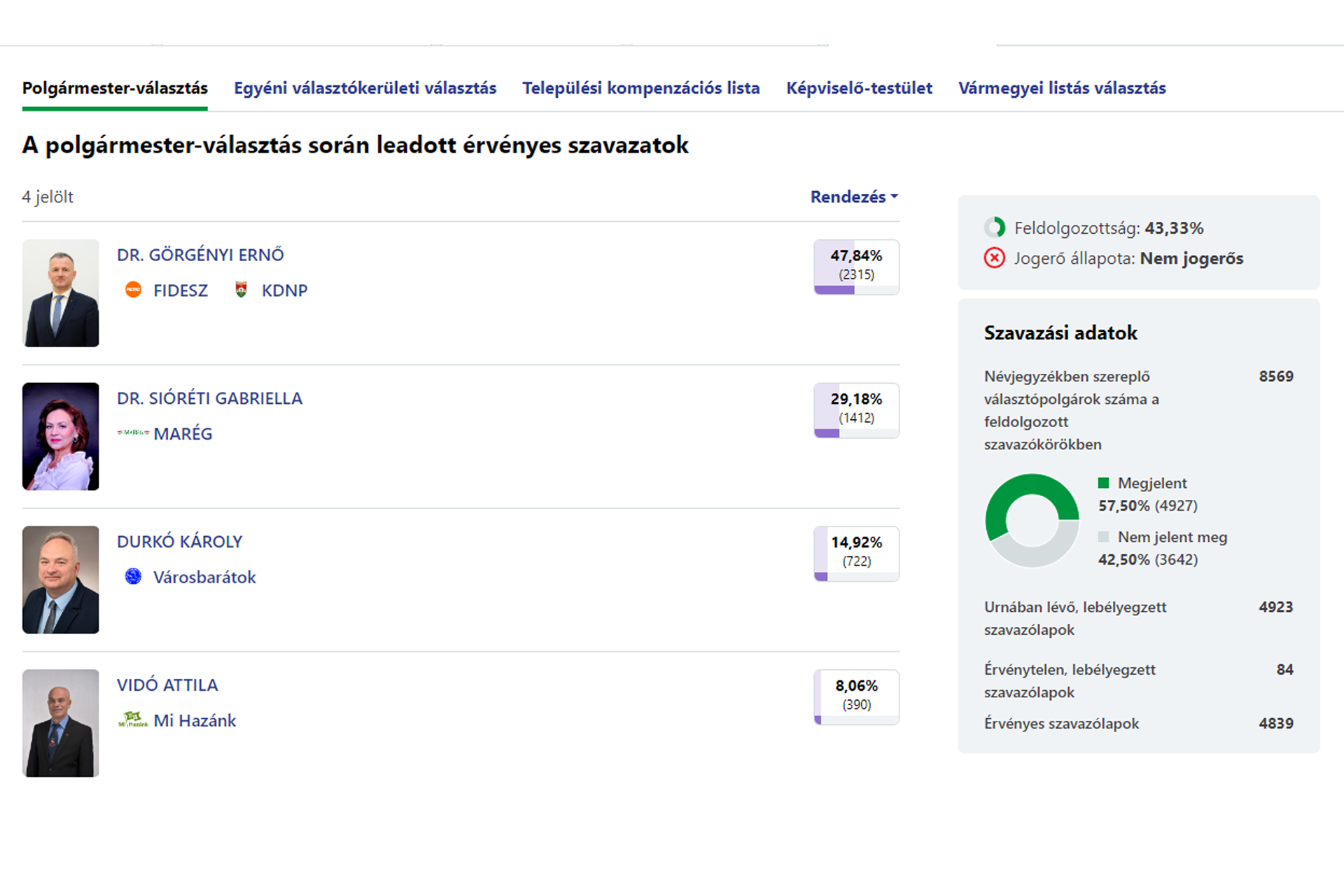Select the Képviselő-testület tab
This screenshot has width=1344, height=896.
[859, 88]
